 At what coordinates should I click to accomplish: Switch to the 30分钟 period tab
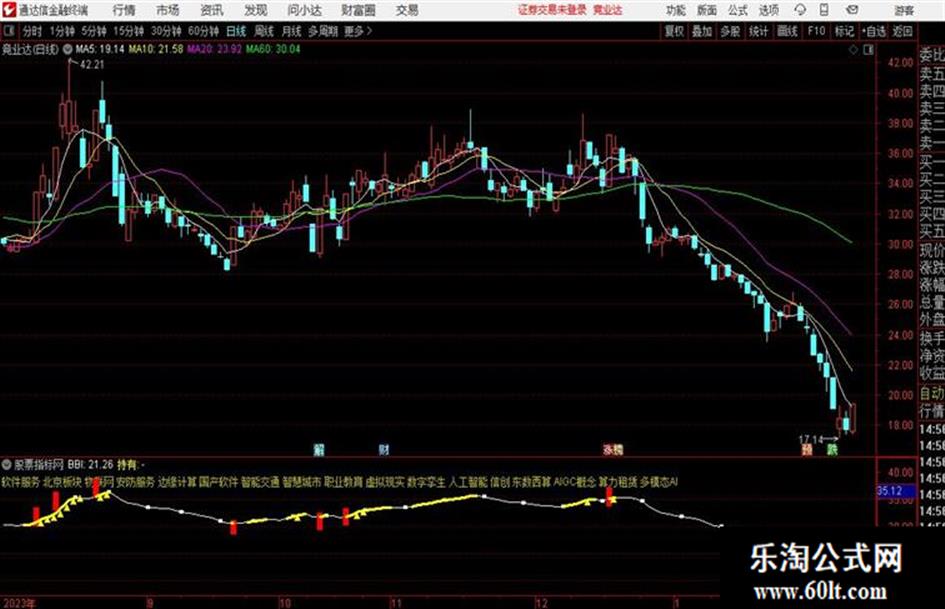pos(166,31)
